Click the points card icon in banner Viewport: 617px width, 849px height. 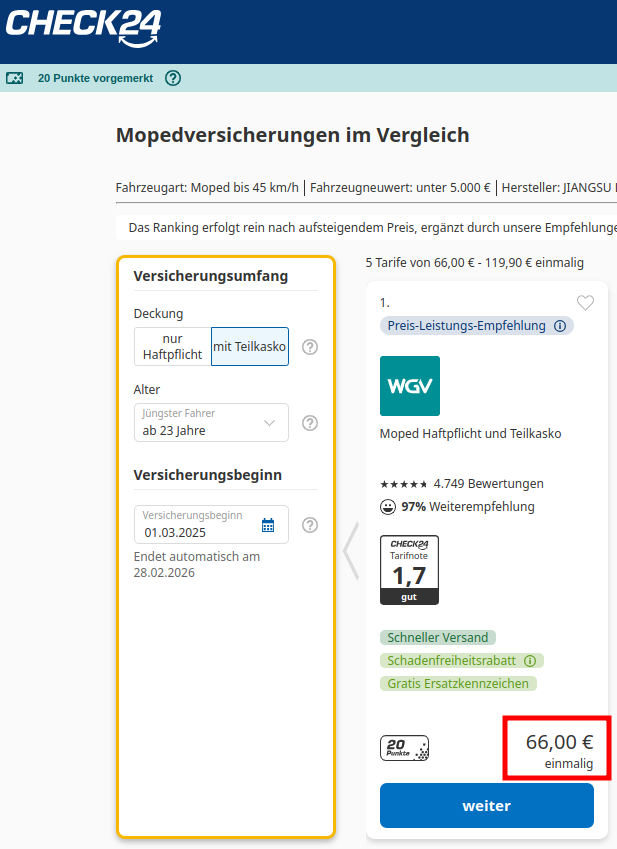15,78
